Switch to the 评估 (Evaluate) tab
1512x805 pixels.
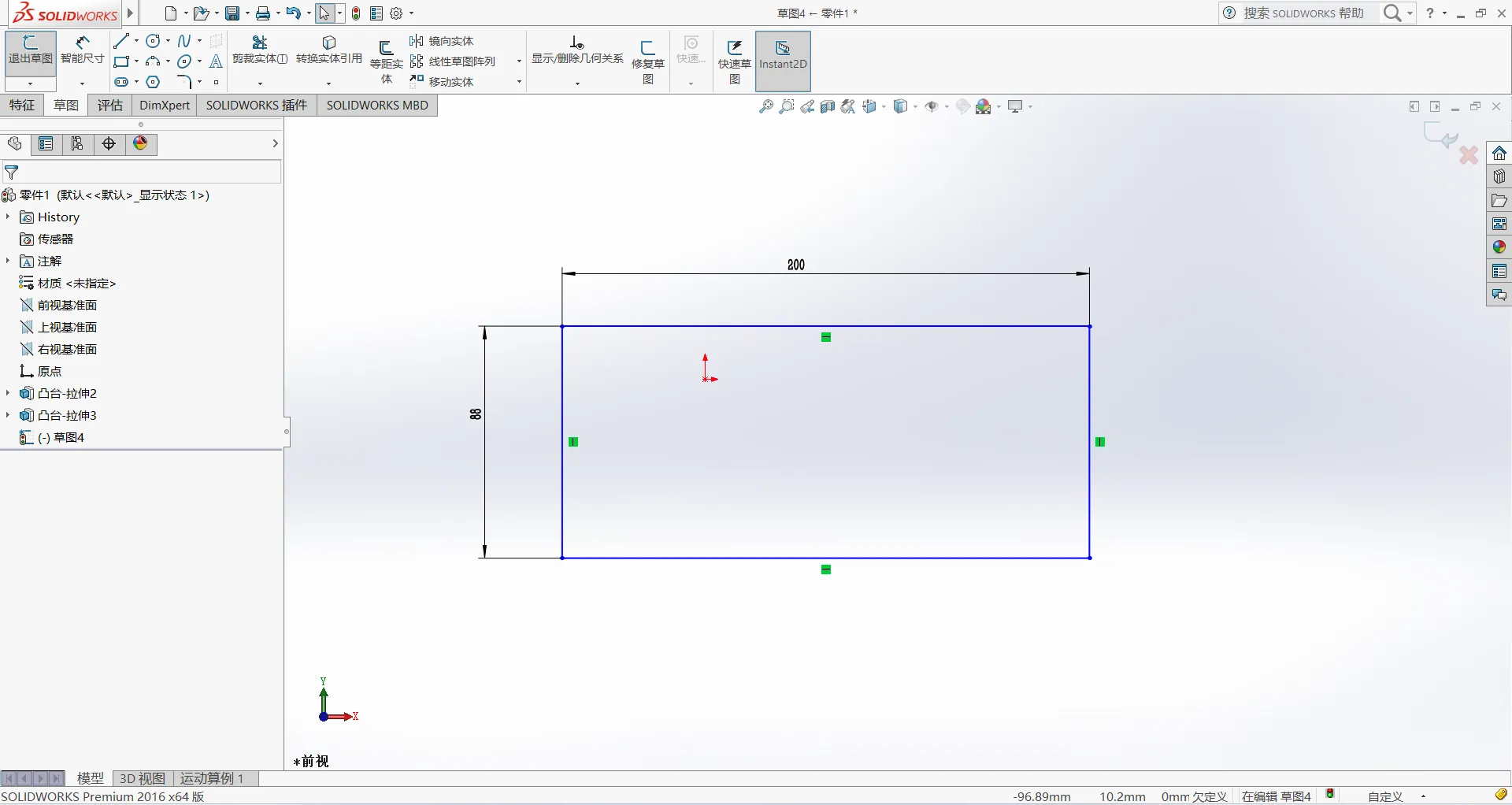(109, 106)
